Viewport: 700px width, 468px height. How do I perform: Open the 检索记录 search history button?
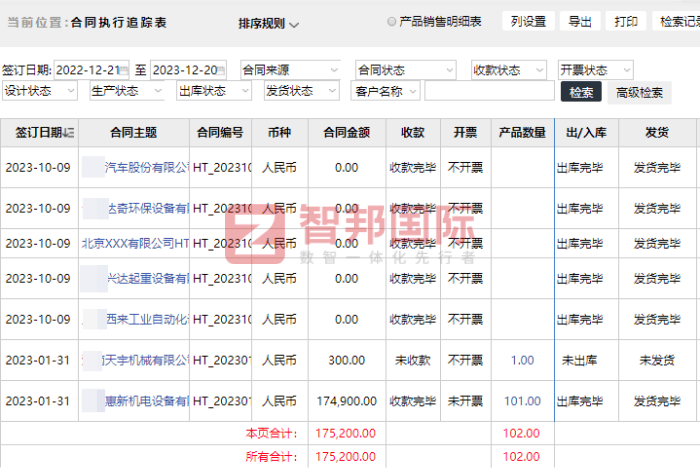pos(676,21)
